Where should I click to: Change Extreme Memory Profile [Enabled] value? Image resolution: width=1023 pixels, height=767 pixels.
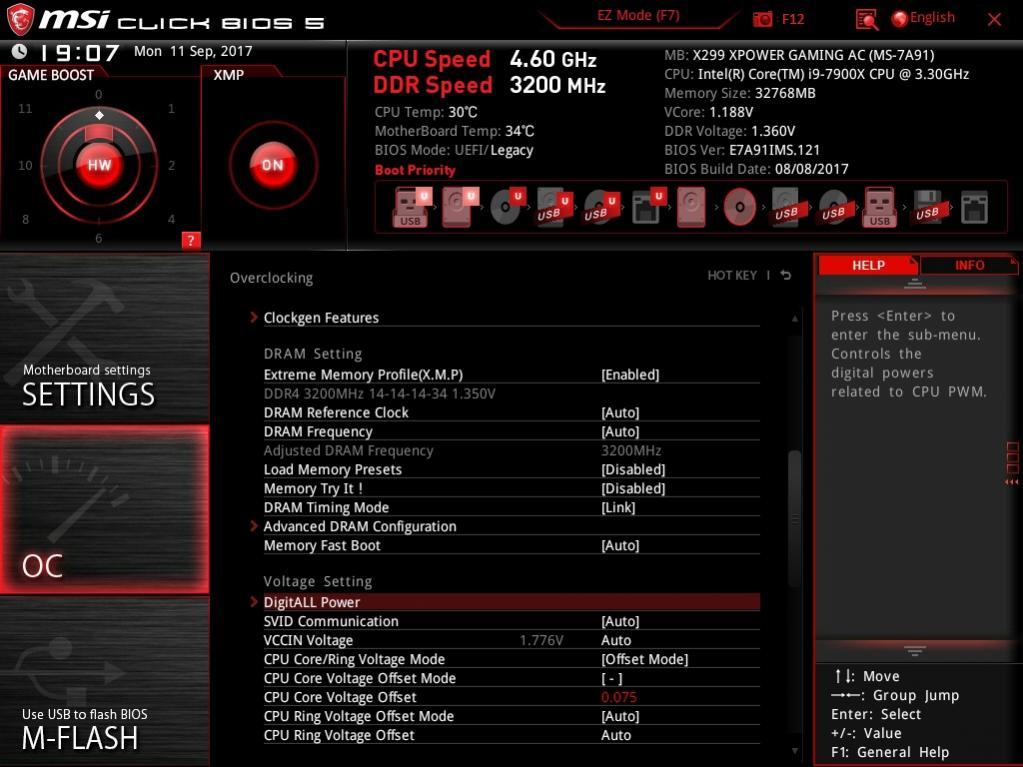pos(630,374)
